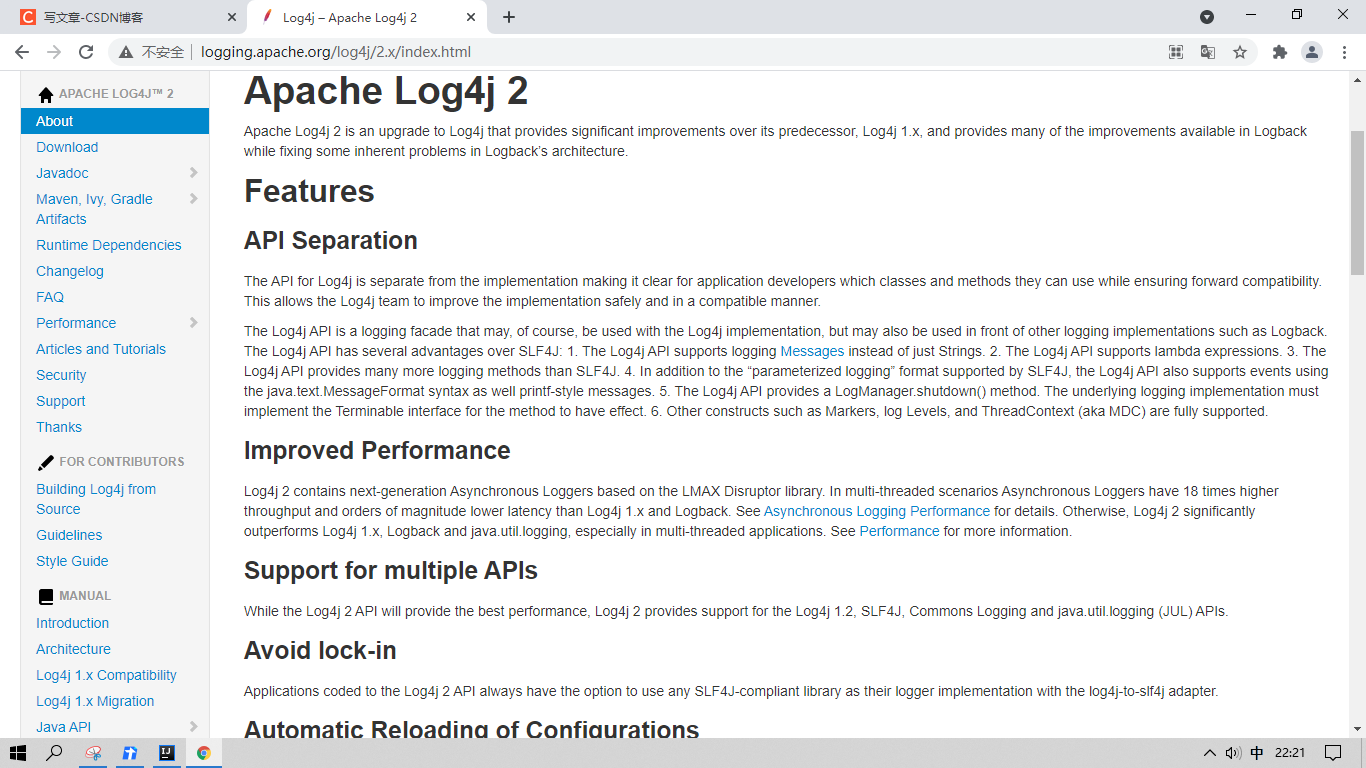1366x768 pixels.
Task: Click the home icon beside APACHE LOG4J 2
Action: pyautogui.click(x=45, y=92)
